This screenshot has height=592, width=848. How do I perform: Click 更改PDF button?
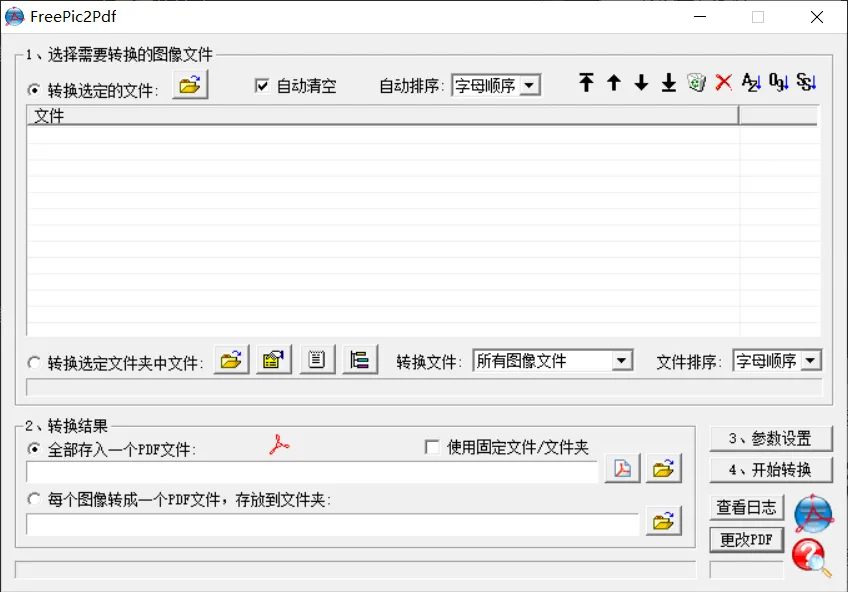746,540
